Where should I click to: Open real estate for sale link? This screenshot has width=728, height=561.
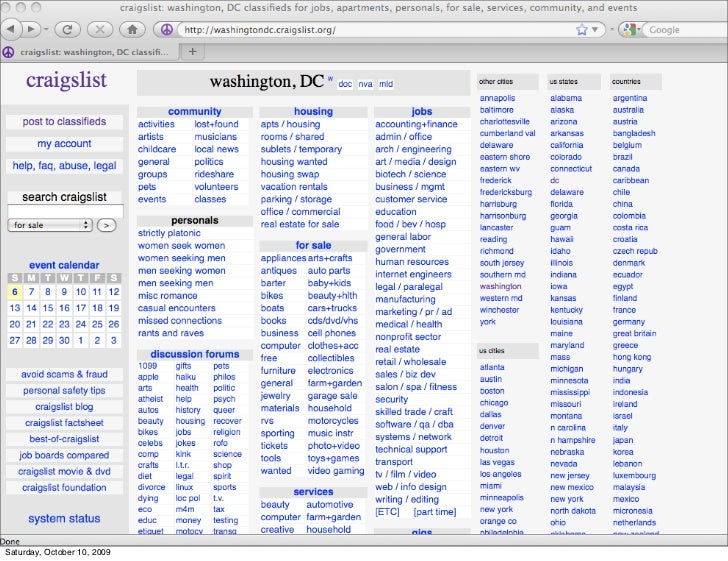[300, 224]
